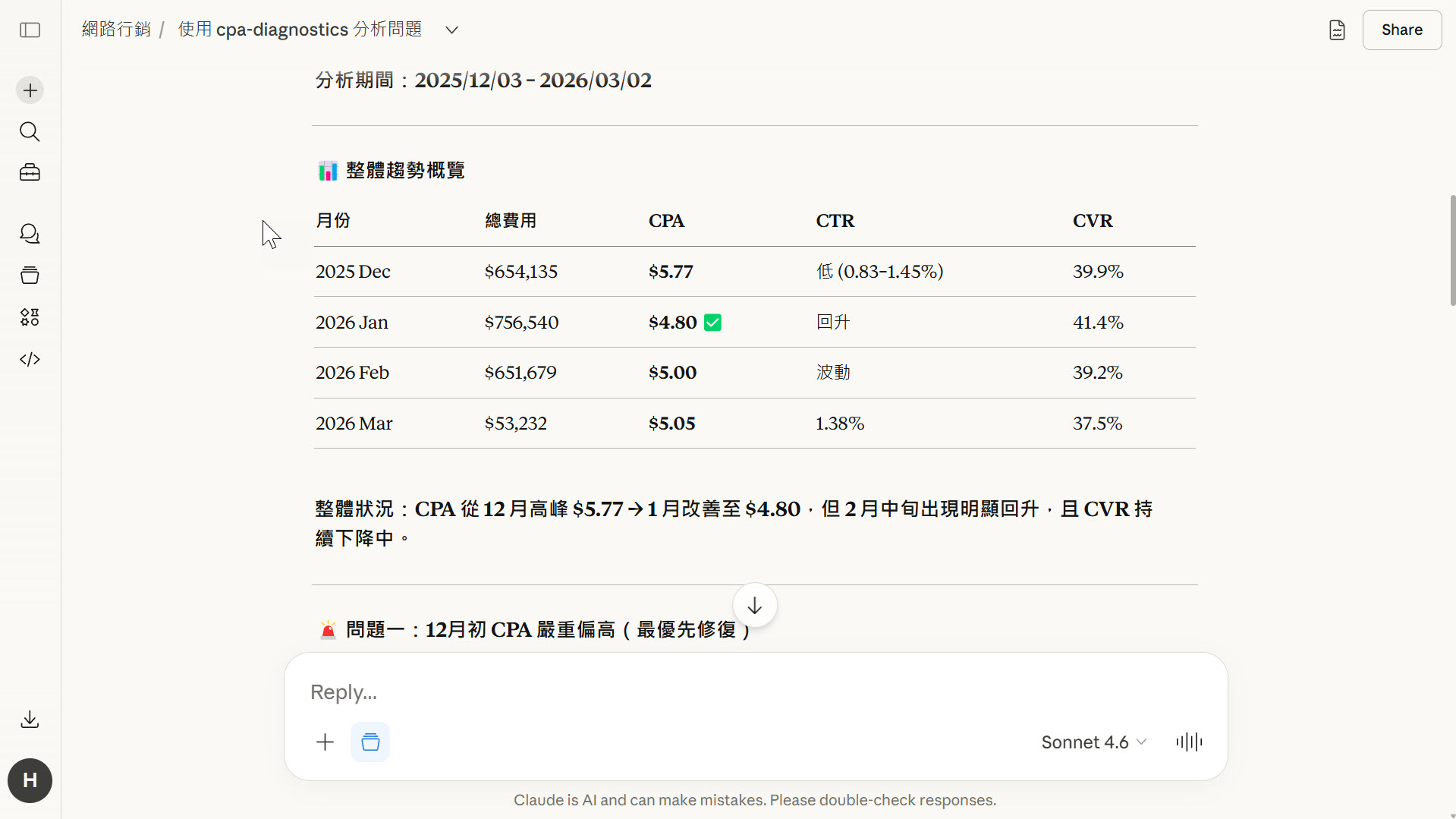1456x819 pixels.
Task: Expand the chat title dropdown chevron
Action: coord(451,30)
